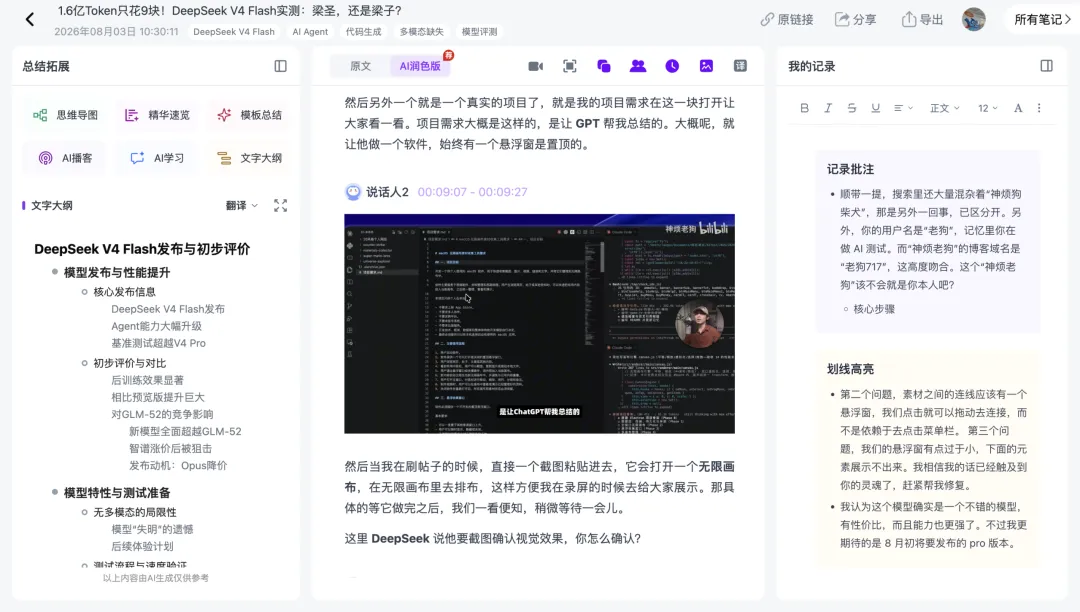Click the AI Agent tag
Image resolution: width=1080 pixels, height=612 pixels.
tap(310, 32)
